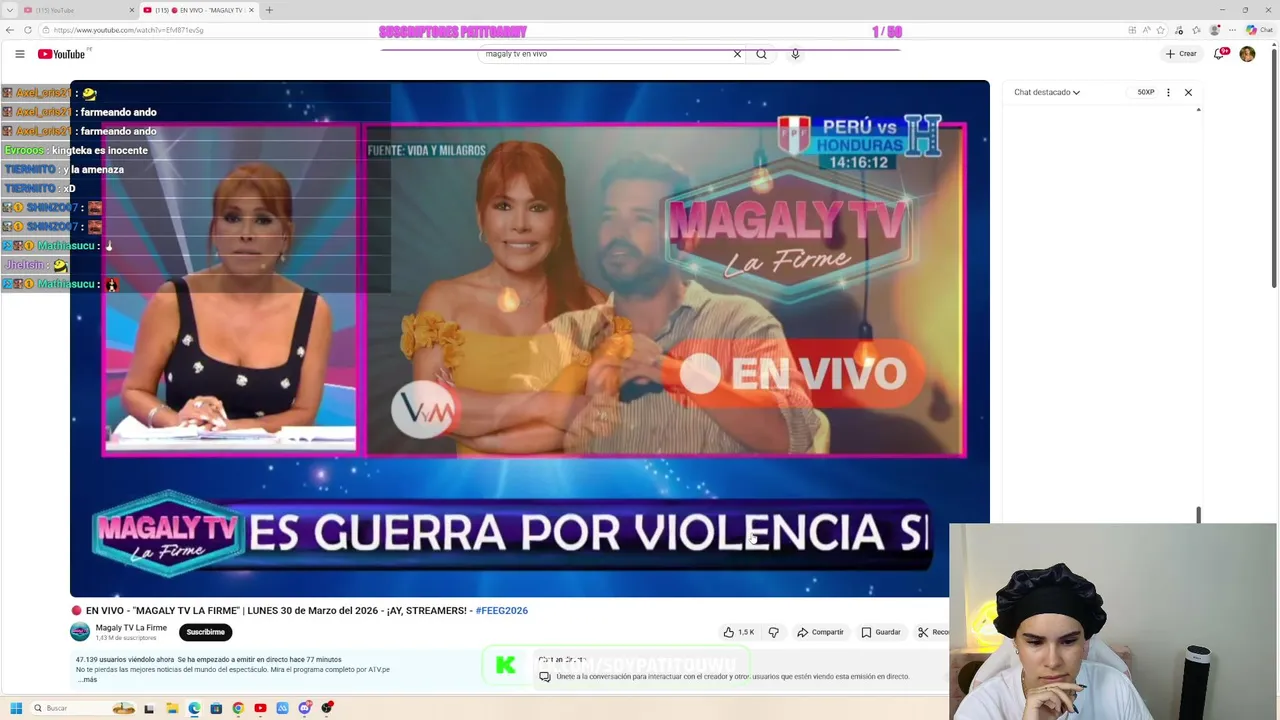Open Microsoft Store from taskbar
The image size is (1280, 720).
216,708
